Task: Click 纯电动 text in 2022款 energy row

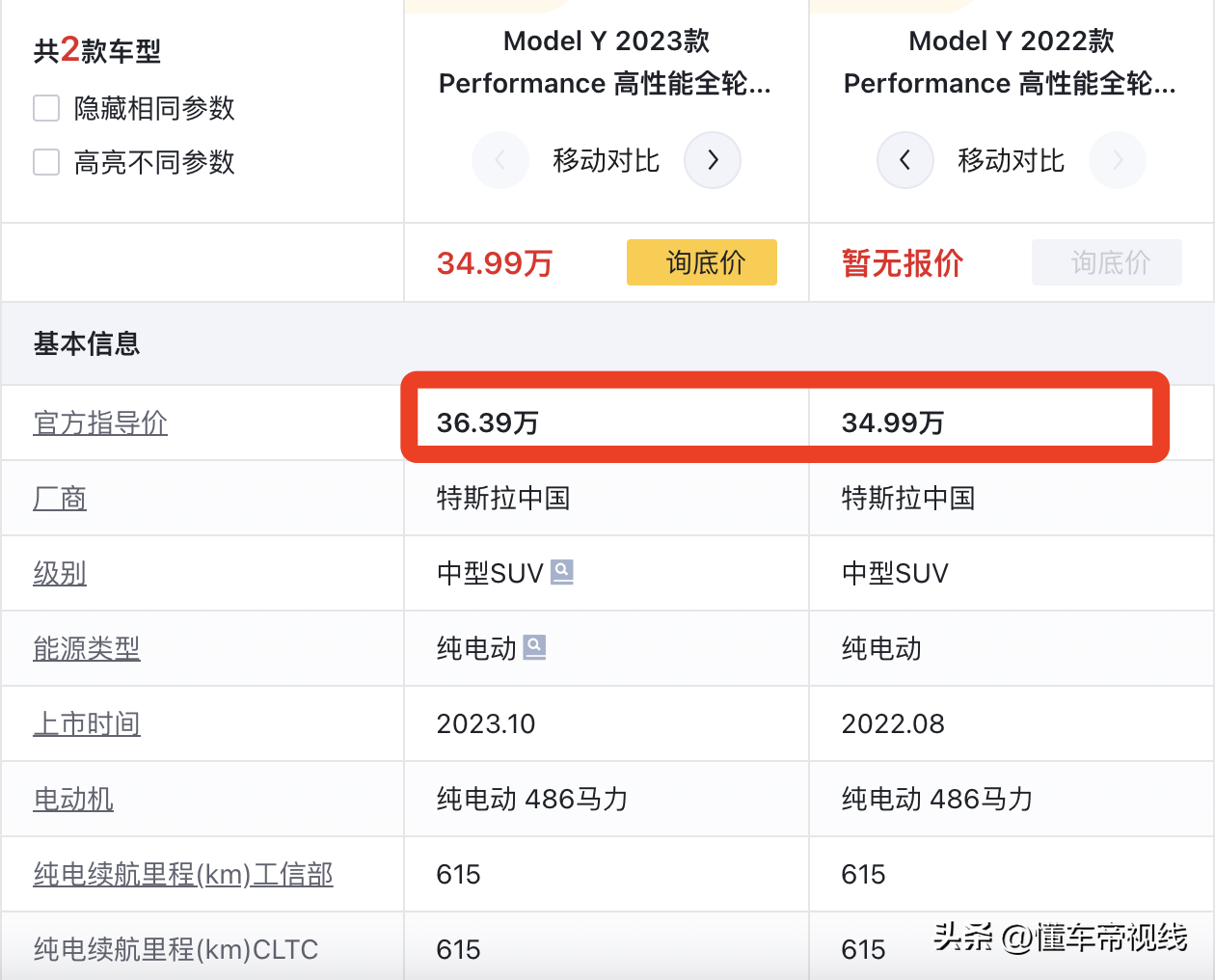Action: 881,648
